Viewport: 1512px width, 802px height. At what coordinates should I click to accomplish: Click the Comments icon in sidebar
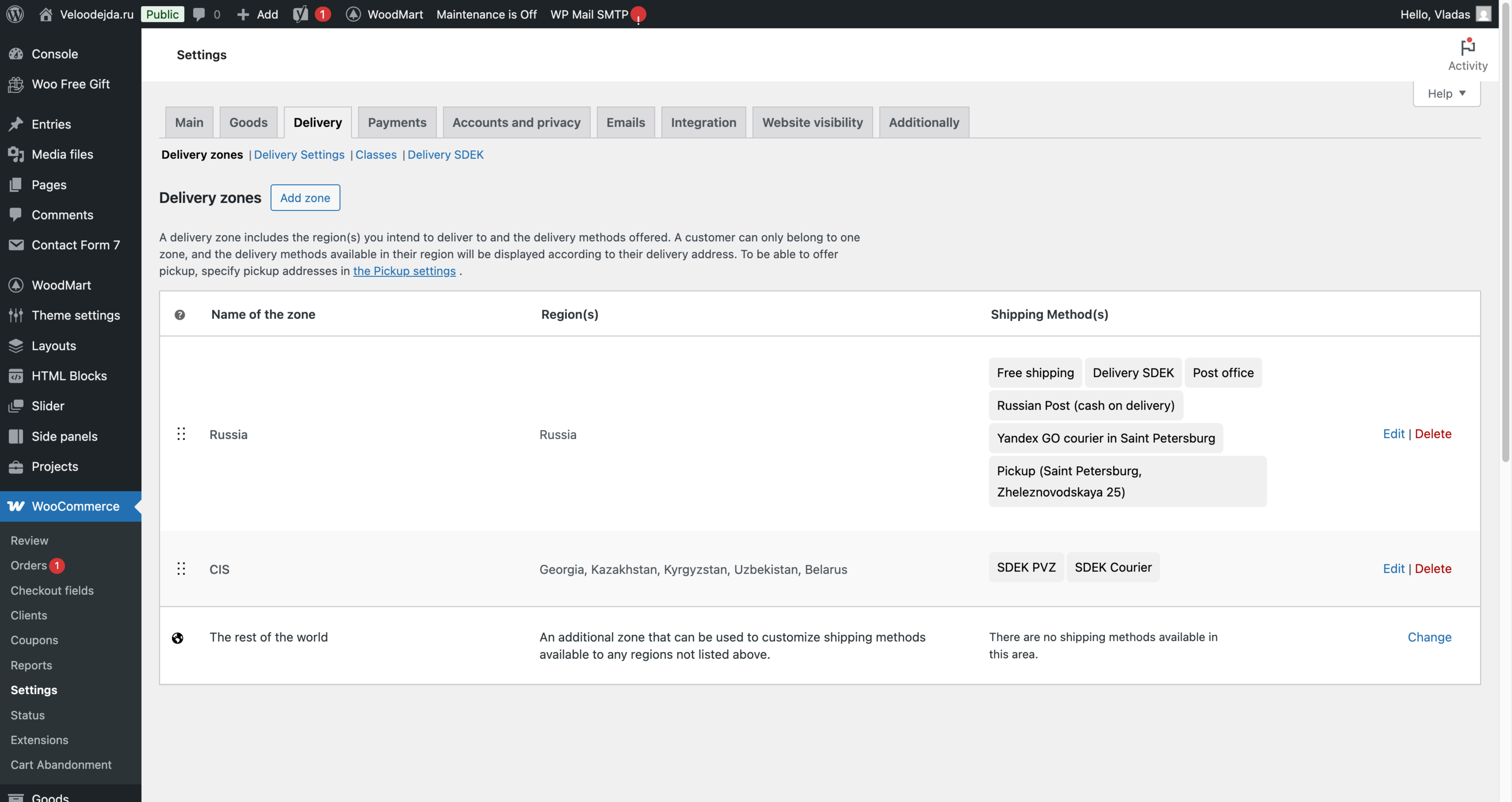point(16,215)
